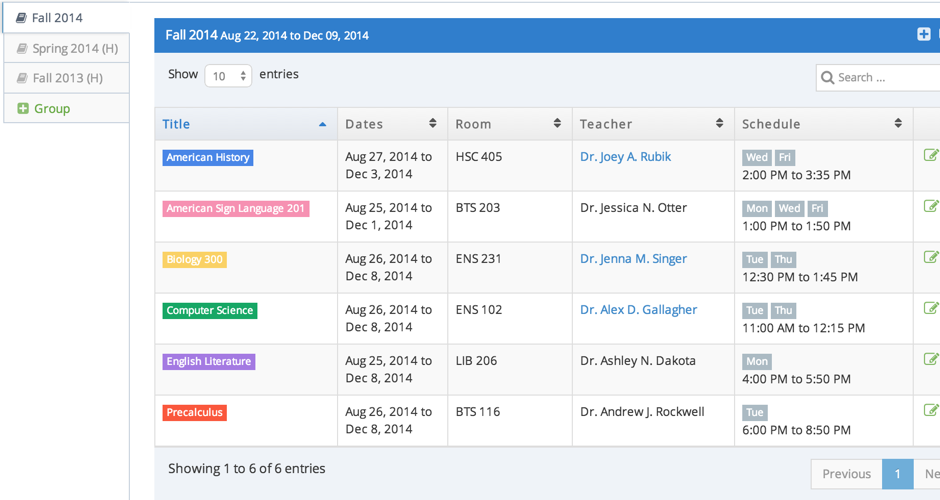The width and height of the screenshot is (940, 500).
Task: Open Dr. Jenna M. Singer's profile link
Action: tap(633, 259)
